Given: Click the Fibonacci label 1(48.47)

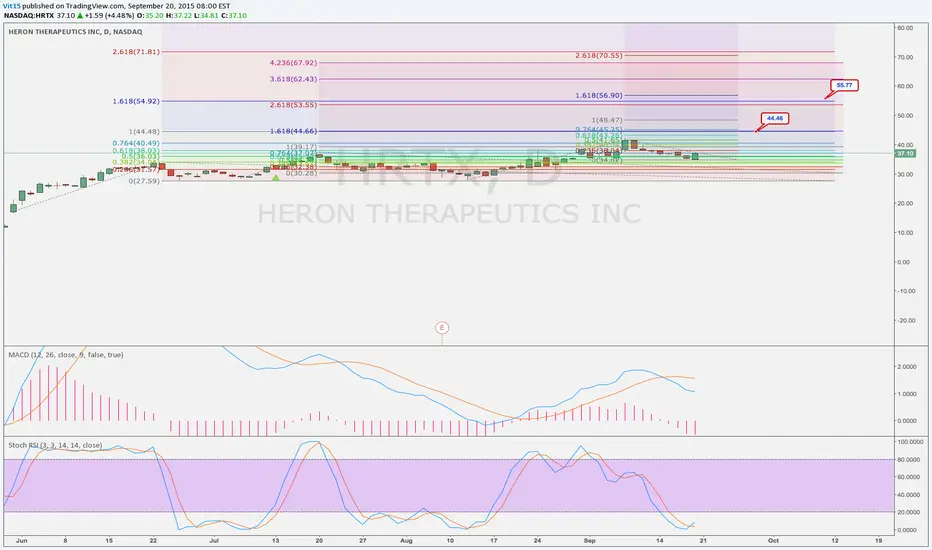Looking at the screenshot, I should [607, 120].
